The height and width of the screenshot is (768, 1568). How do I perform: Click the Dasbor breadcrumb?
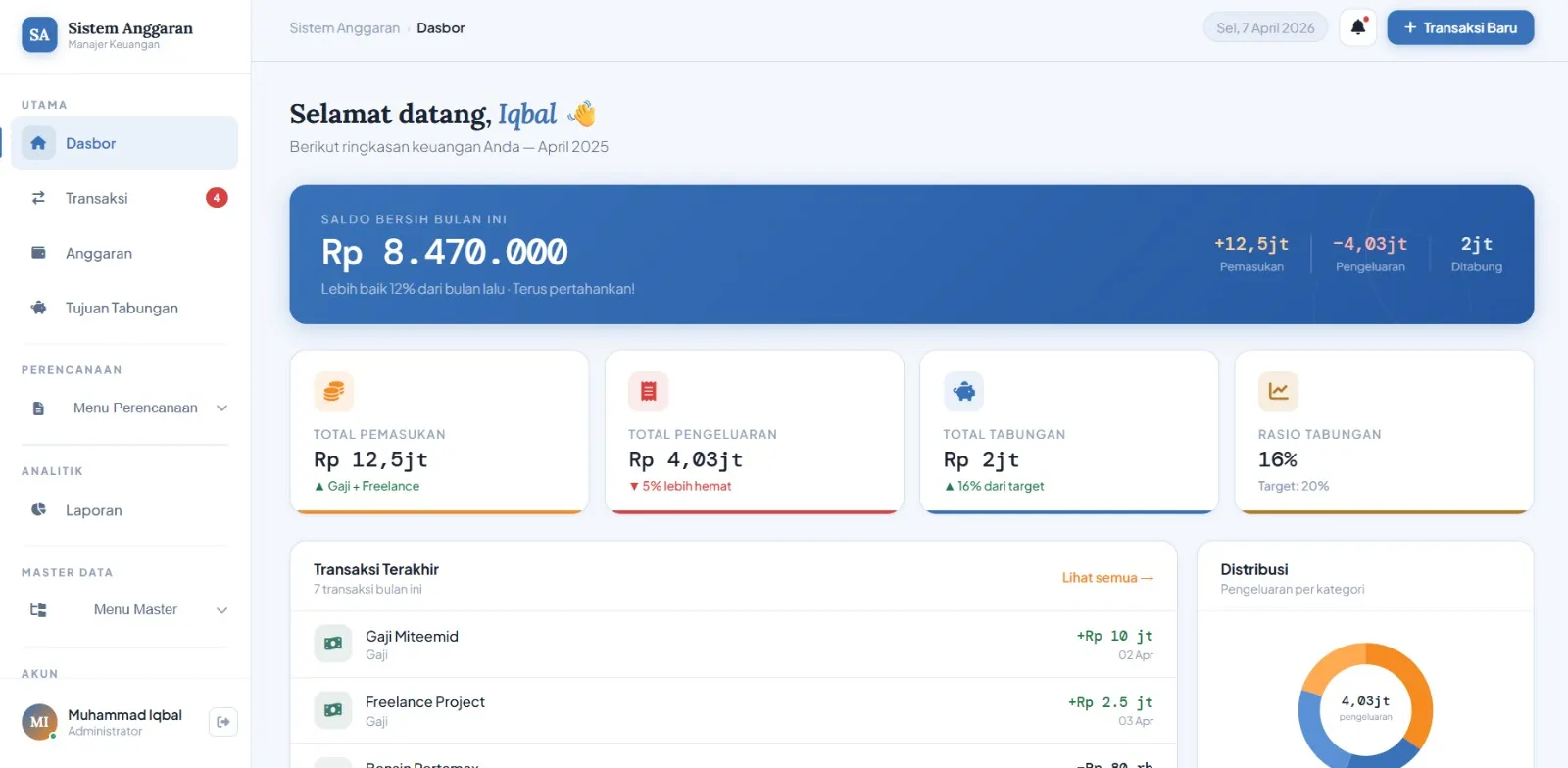click(441, 28)
